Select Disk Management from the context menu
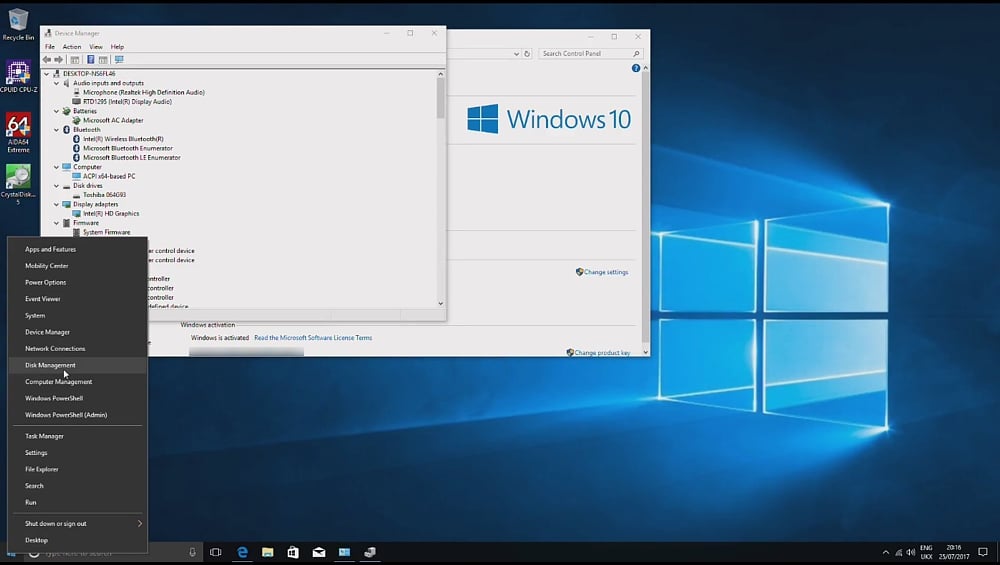This screenshot has width=1000, height=565. pos(50,365)
